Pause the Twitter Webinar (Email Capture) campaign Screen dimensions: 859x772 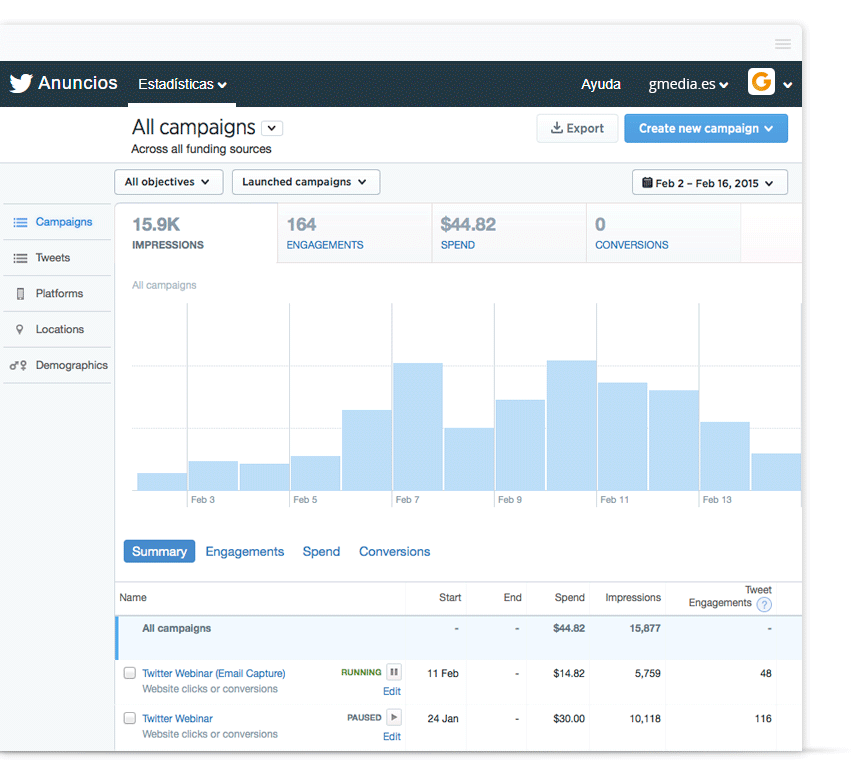[x=394, y=672]
